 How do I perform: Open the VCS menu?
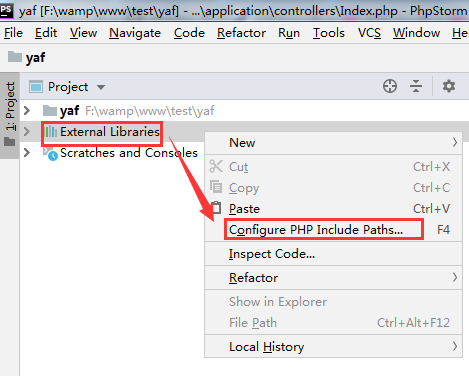point(369,33)
